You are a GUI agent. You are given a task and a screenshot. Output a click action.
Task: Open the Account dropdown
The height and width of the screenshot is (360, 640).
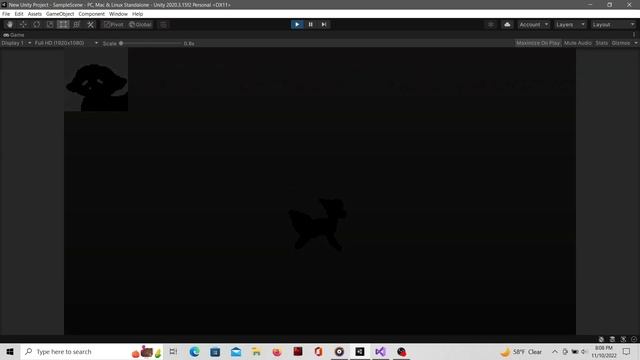pyautogui.click(x=533, y=24)
